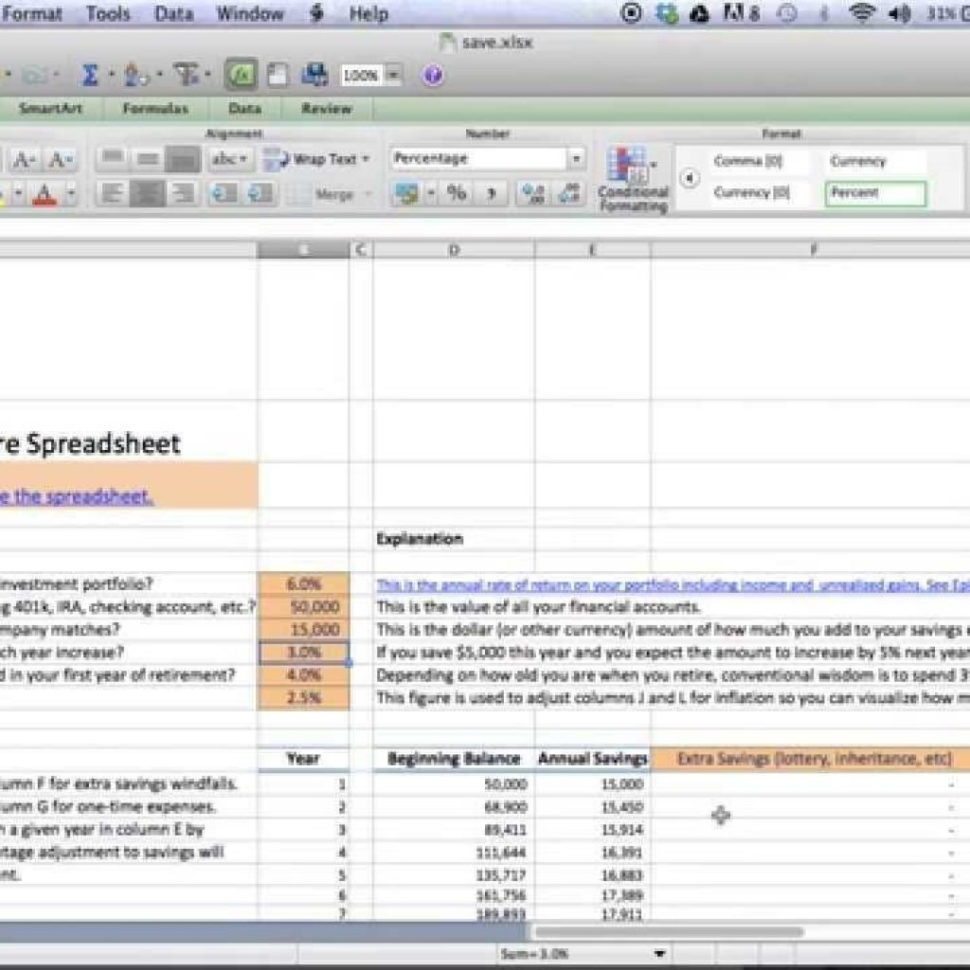Apply the Percent cell style
970x970 pixels.
[x=875, y=193]
